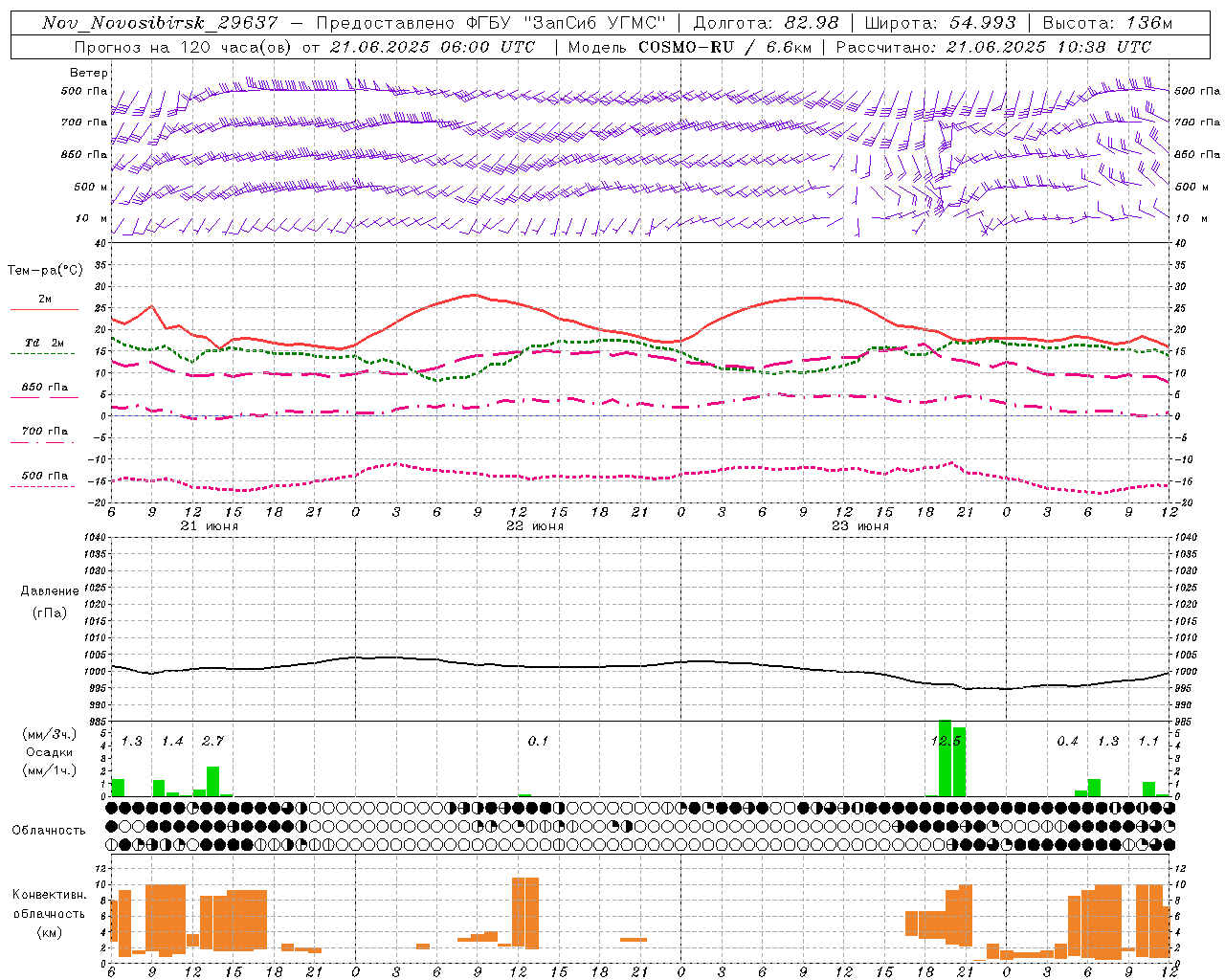The image size is (1225, 980).
Task: Click the Давление pressure panel label
Action: click(50, 590)
